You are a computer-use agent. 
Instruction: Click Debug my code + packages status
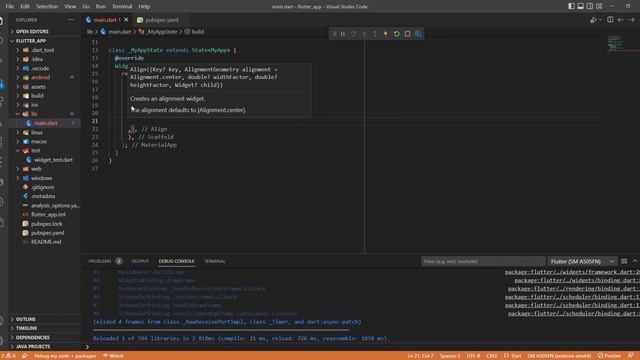[65, 356]
